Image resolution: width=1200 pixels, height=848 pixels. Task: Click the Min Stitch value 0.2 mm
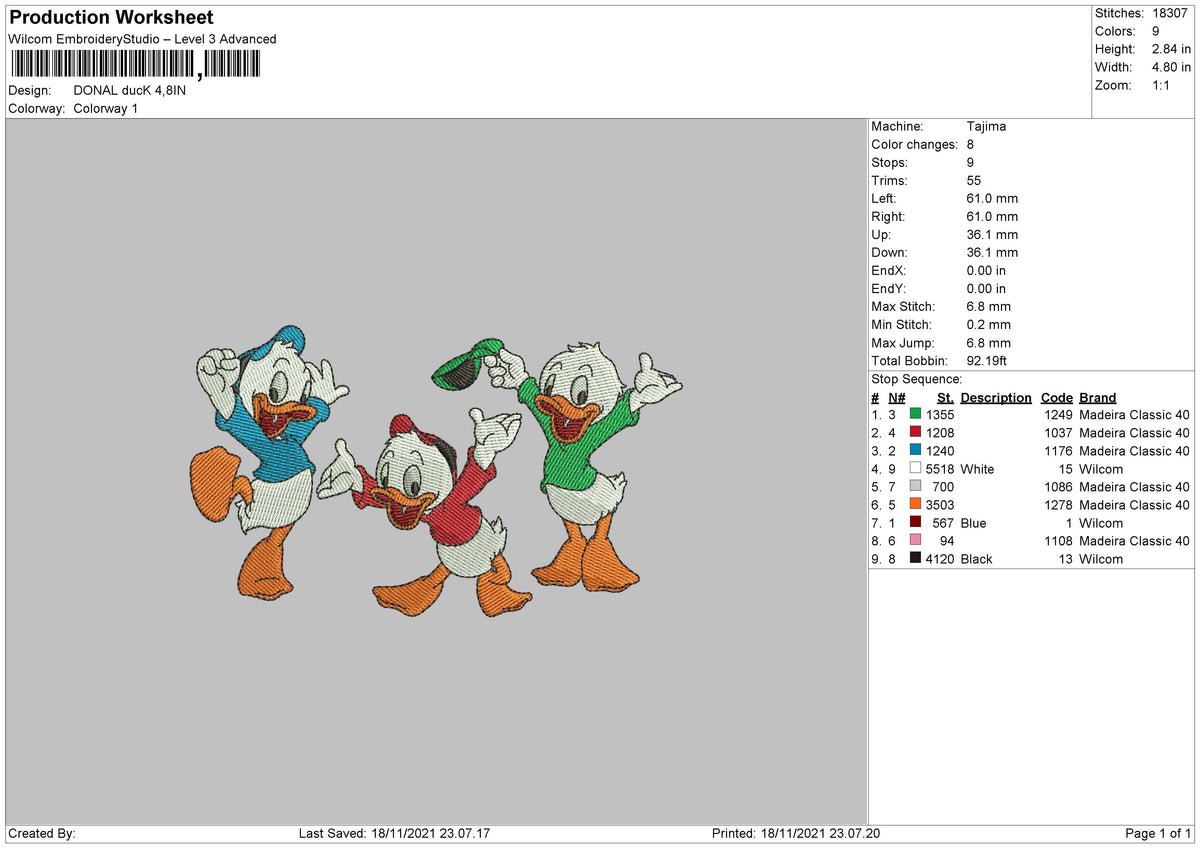[989, 324]
